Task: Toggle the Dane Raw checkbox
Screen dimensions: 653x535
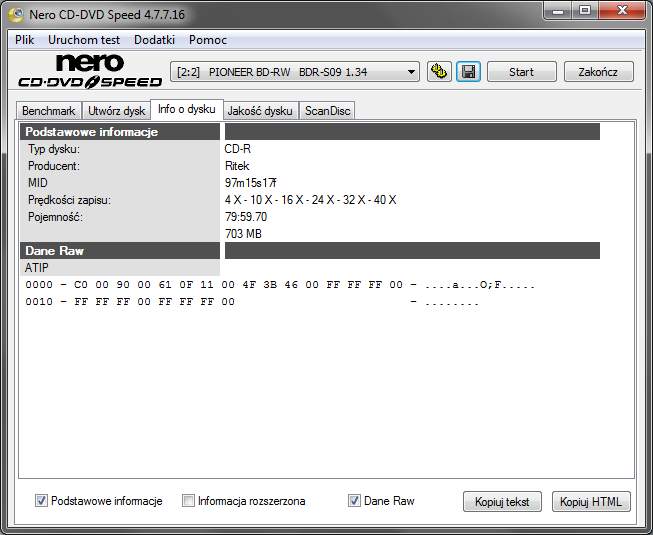Action: (354, 500)
